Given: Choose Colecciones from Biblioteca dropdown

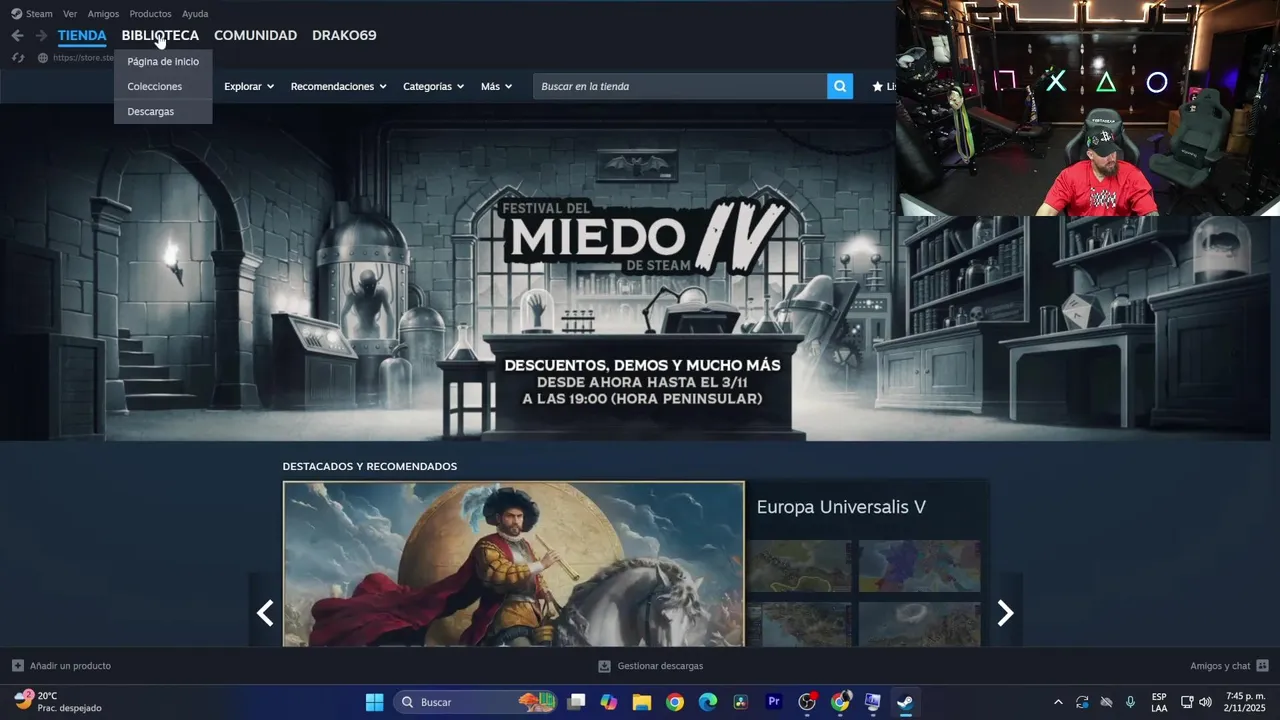Looking at the screenshot, I should 163,86.
